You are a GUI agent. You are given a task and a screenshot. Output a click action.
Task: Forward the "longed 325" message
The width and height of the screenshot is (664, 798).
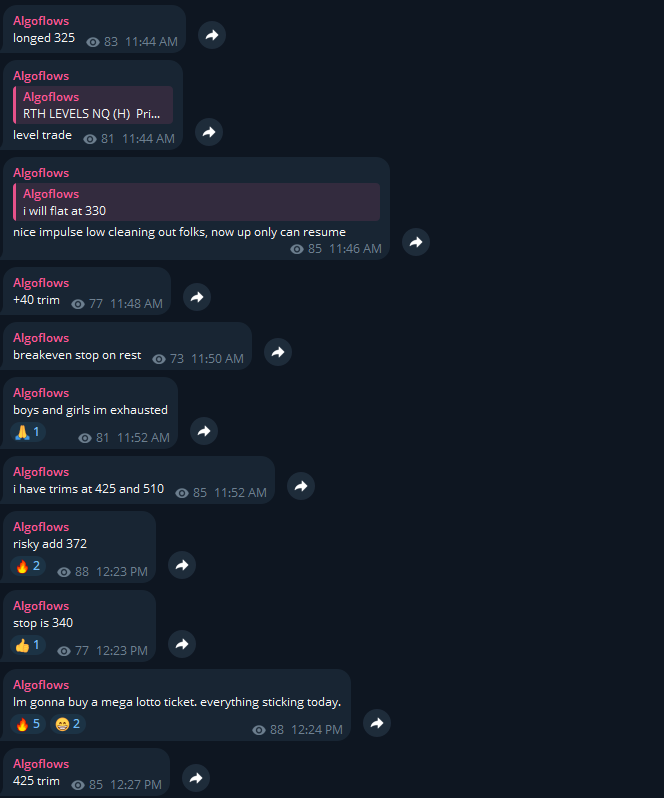pyautogui.click(x=212, y=35)
